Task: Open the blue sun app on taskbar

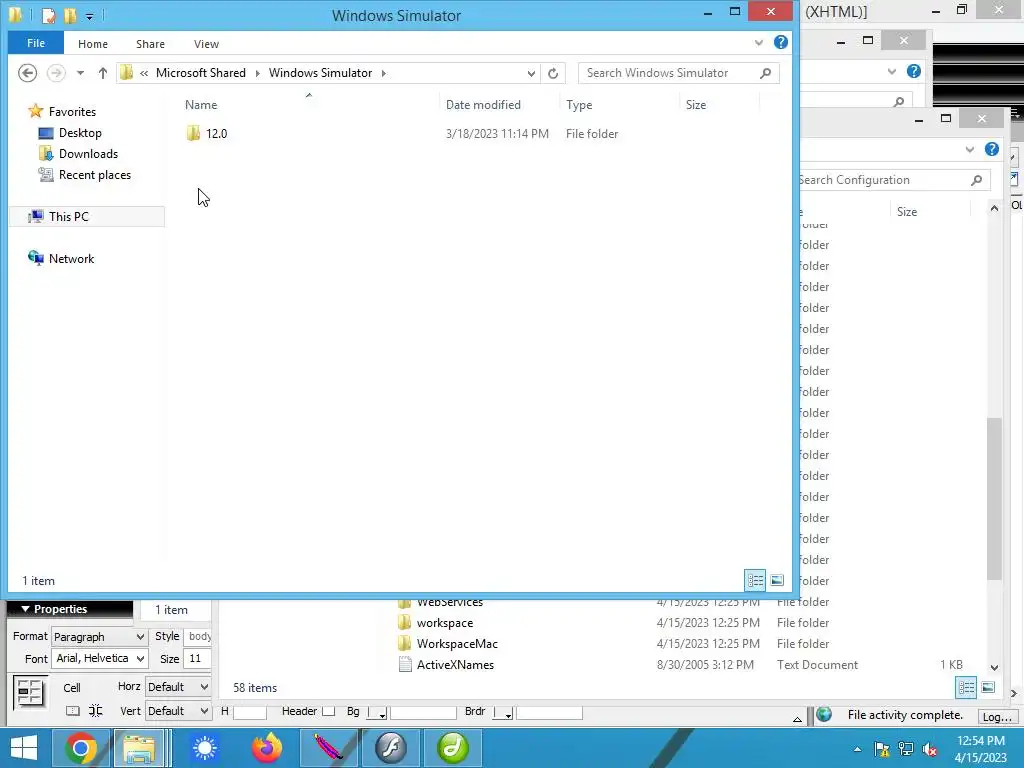Action: [205, 748]
